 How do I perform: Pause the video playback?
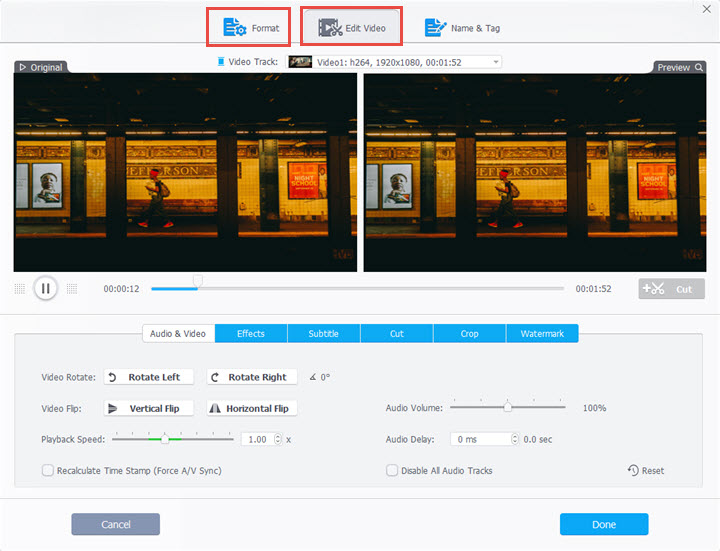click(45, 288)
